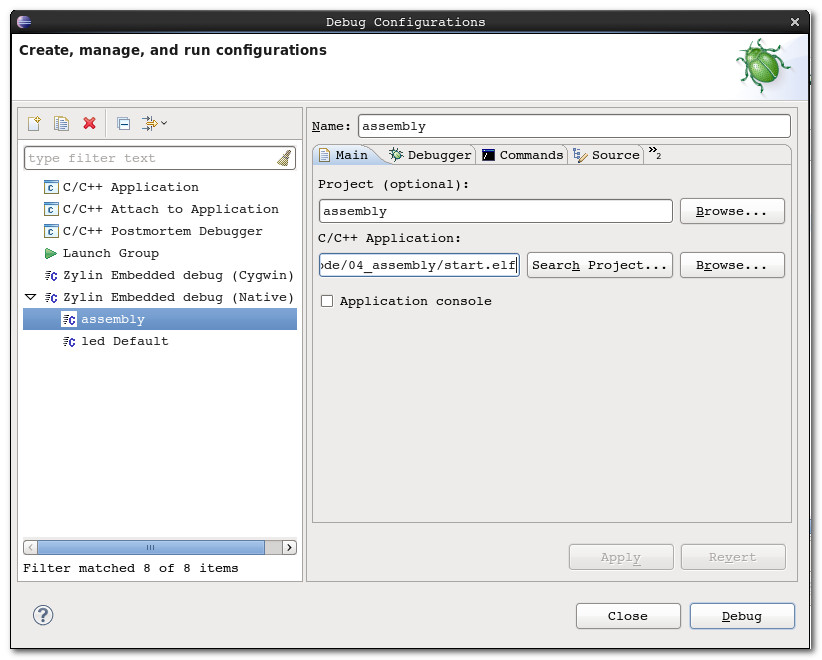
Task: Click the C/C++ Application icon in tree
Action: click(x=51, y=187)
